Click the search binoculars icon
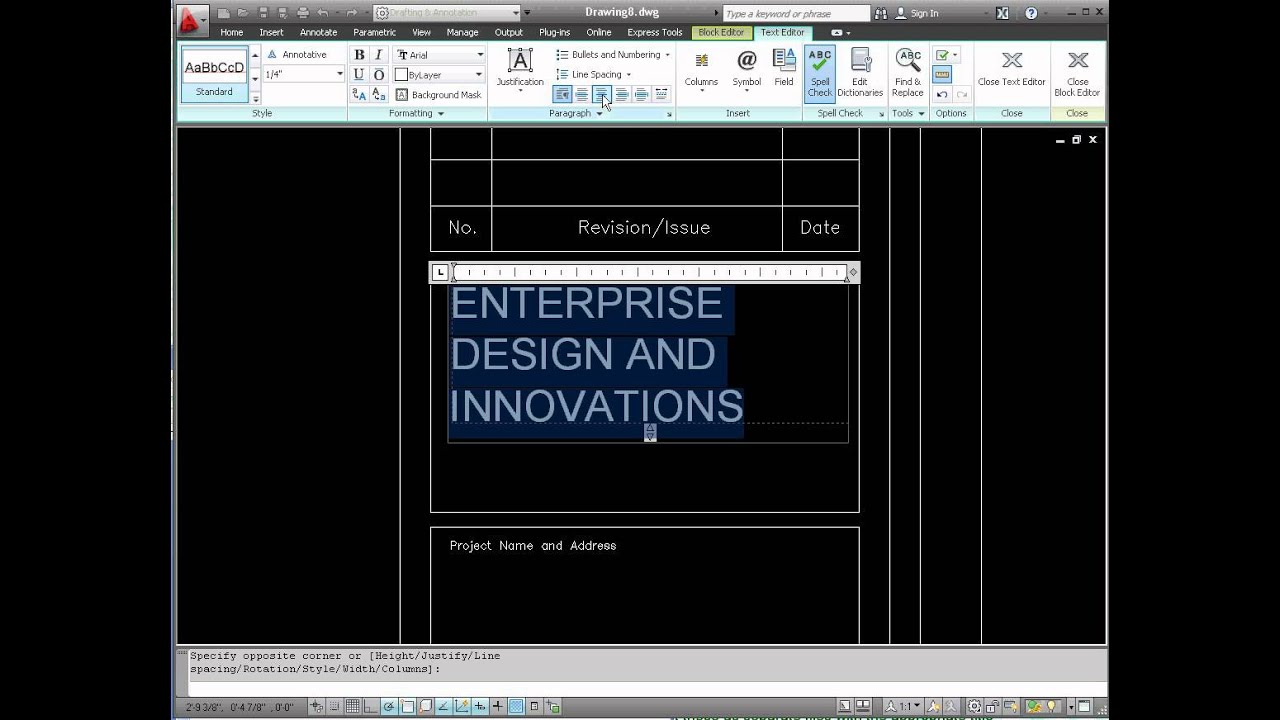1280x720 pixels. tap(881, 13)
